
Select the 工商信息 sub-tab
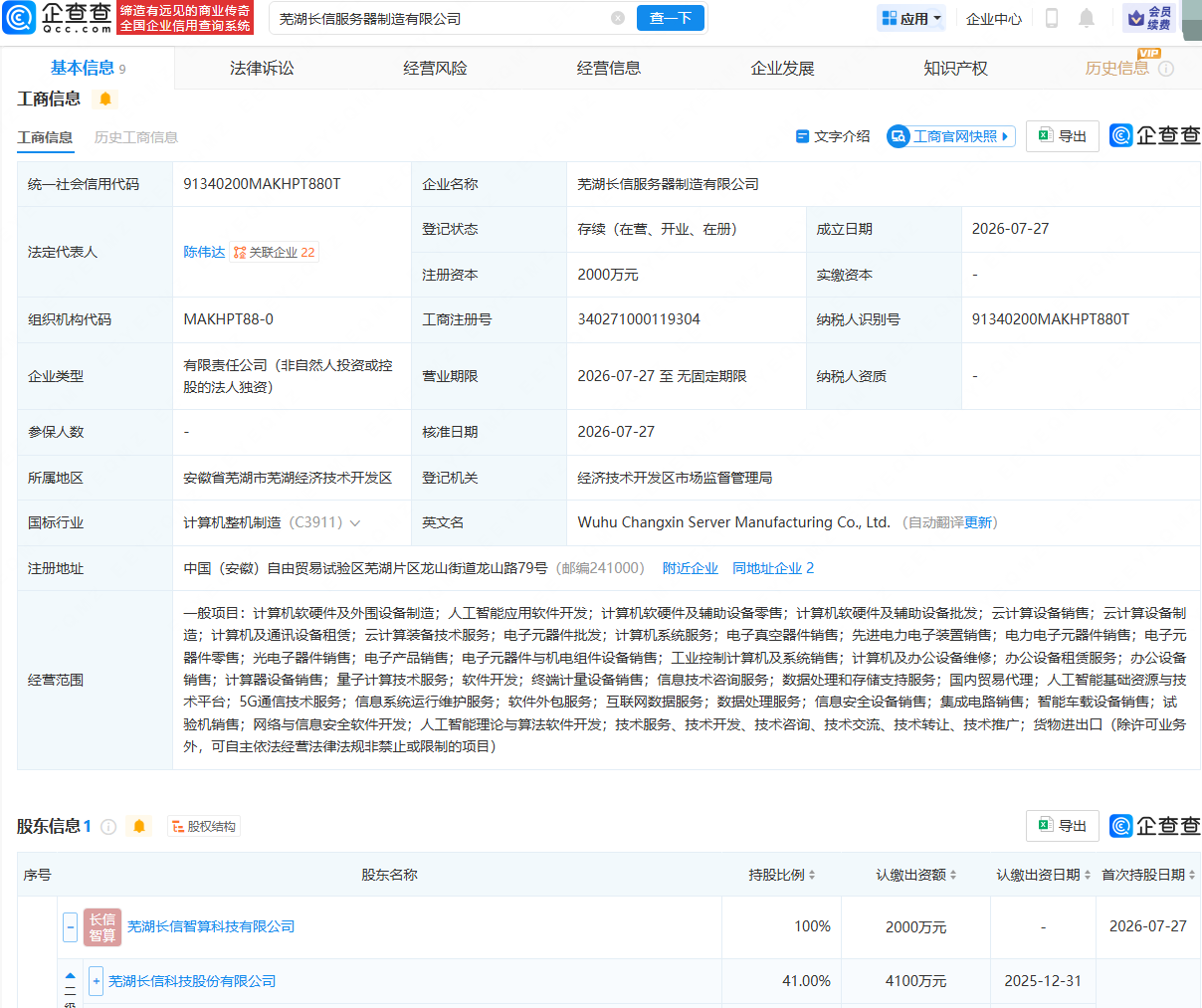click(45, 137)
